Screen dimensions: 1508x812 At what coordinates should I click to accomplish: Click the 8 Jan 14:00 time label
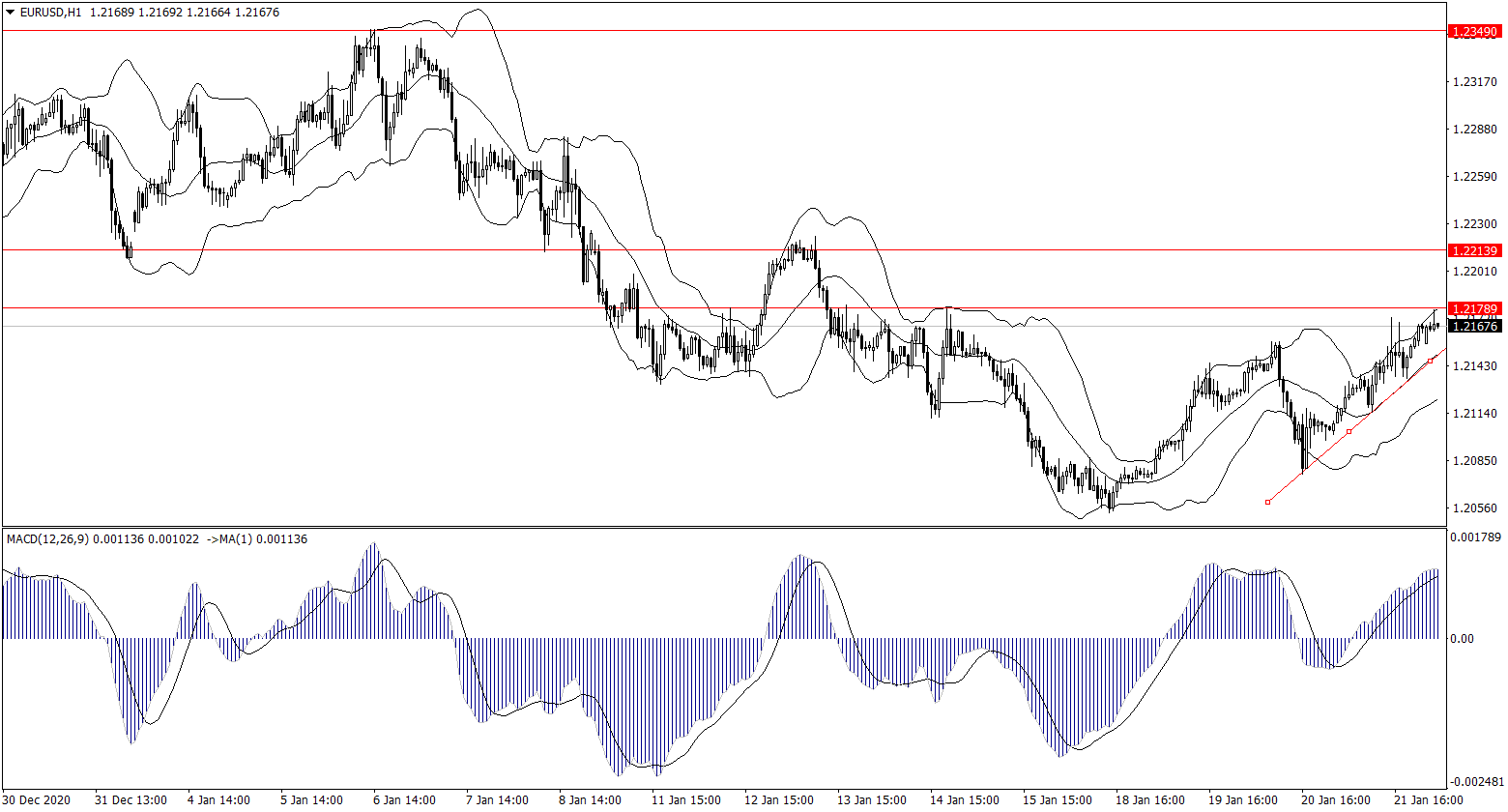coord(590,800)
